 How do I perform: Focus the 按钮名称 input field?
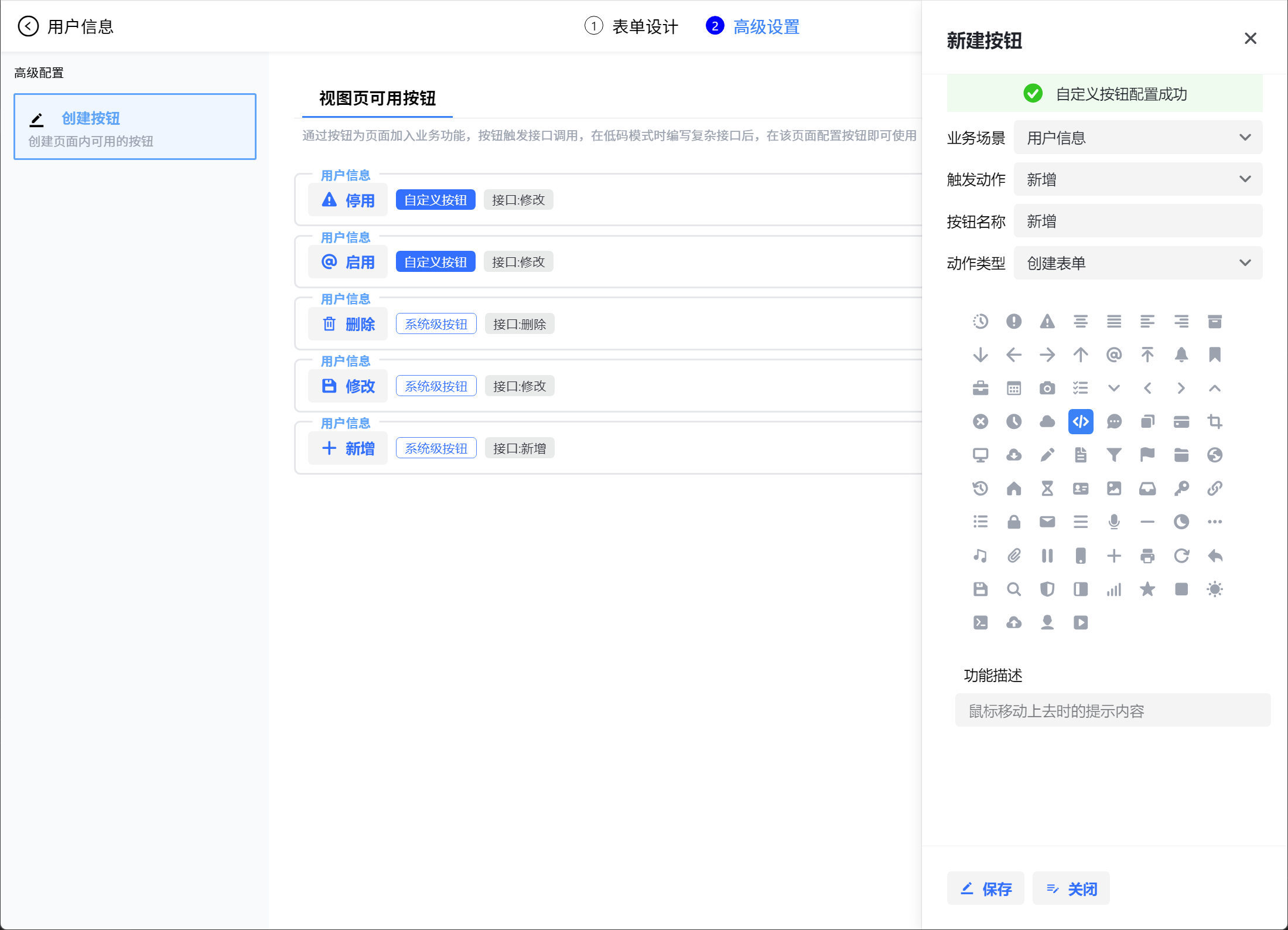(1138, 222)
